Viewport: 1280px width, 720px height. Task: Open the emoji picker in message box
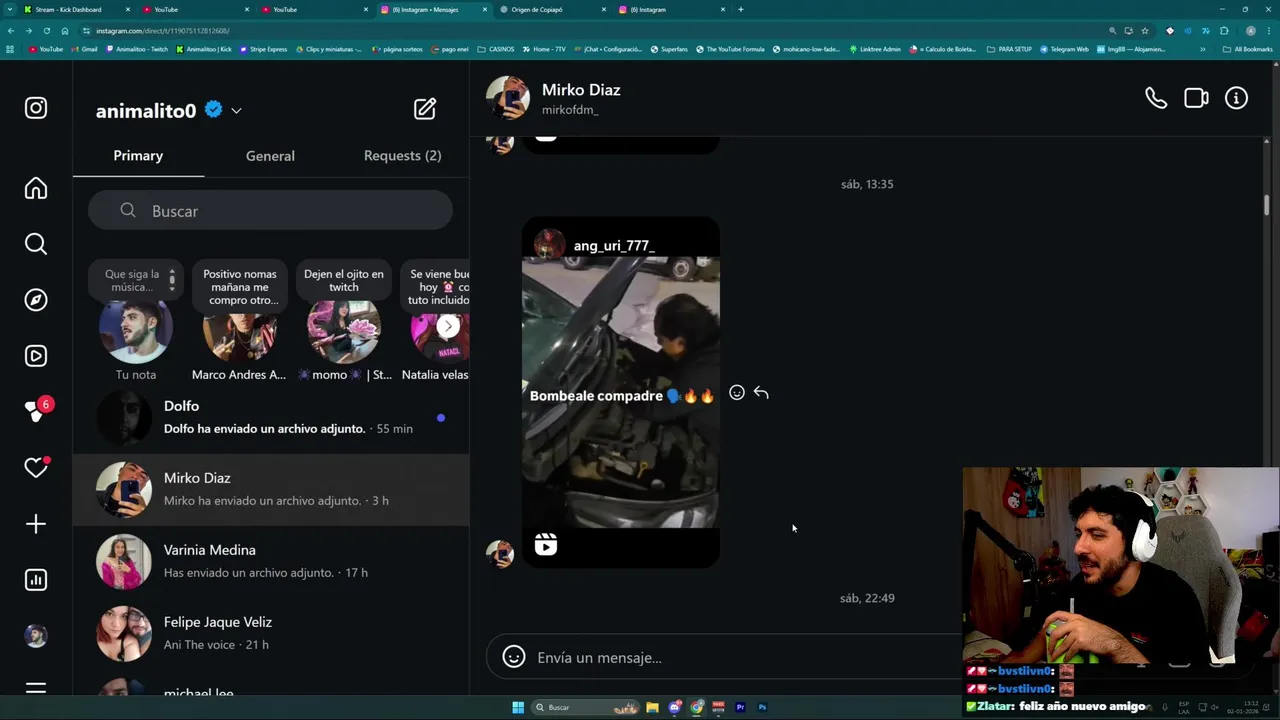click(514, 657)
